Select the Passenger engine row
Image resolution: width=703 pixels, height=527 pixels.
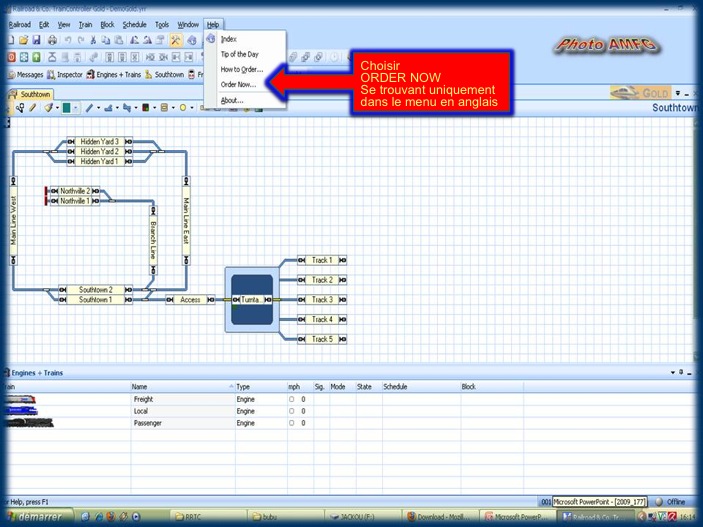pyautogui.click(x=350, y=423)
